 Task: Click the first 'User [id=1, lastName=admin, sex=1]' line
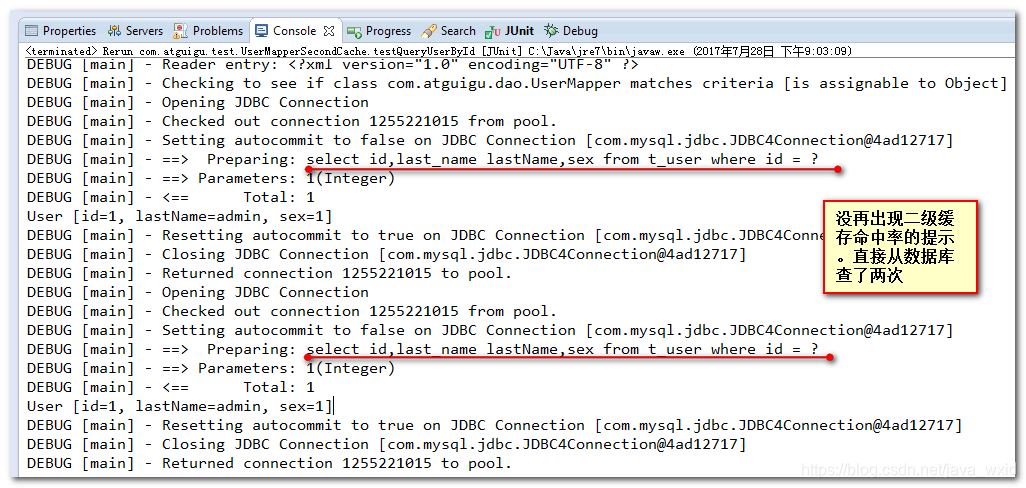pyautogui.click(x=179, y=216)
